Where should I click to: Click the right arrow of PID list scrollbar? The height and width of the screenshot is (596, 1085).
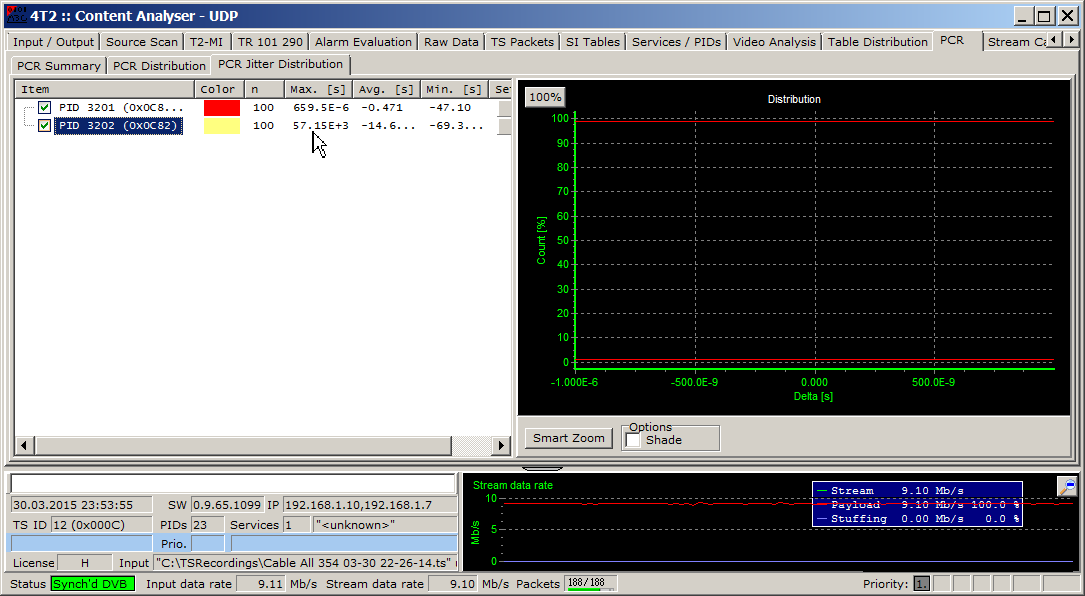502,444
